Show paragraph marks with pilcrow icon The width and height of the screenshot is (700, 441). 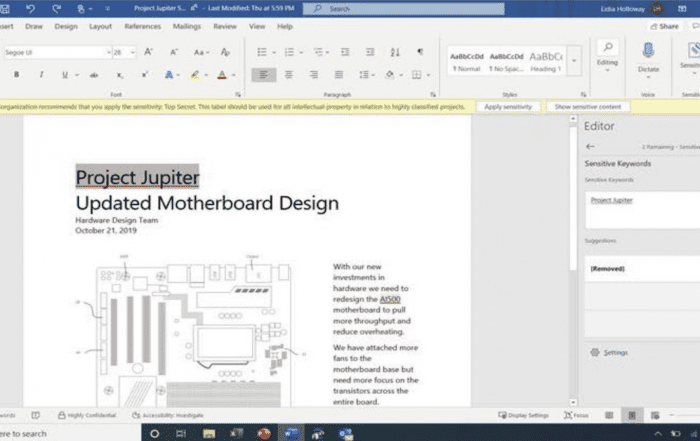(x=420, y=52)
